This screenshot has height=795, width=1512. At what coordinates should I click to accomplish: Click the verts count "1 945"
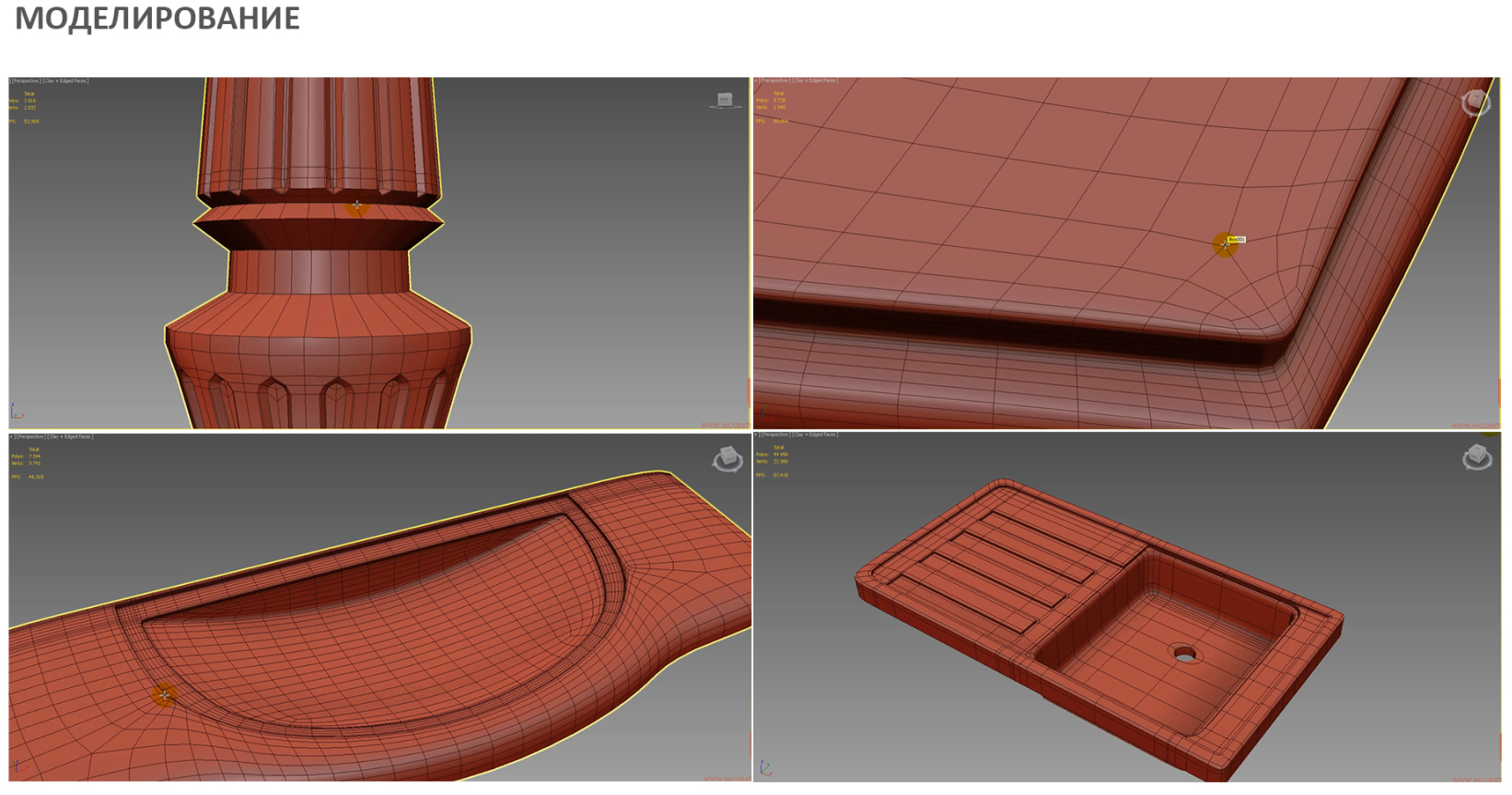pyautogui.click(x=779, y=108)
